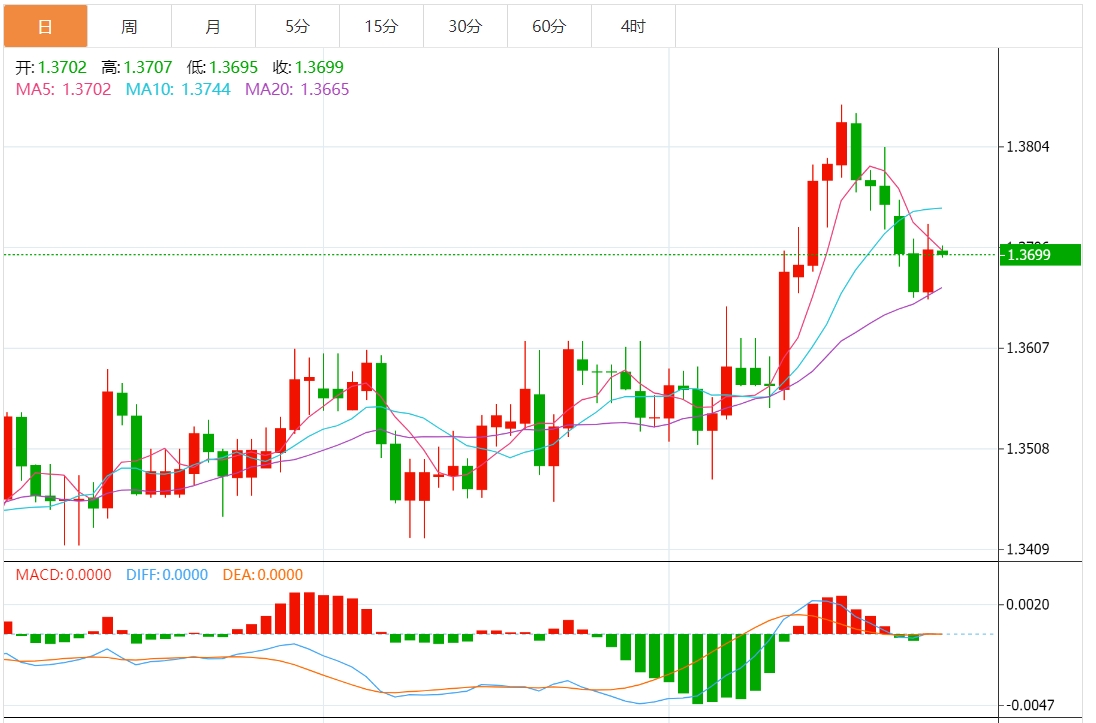The image size is (1096, 723).
Task: Open the 5分 interval tab
Action: pos(297,27)
